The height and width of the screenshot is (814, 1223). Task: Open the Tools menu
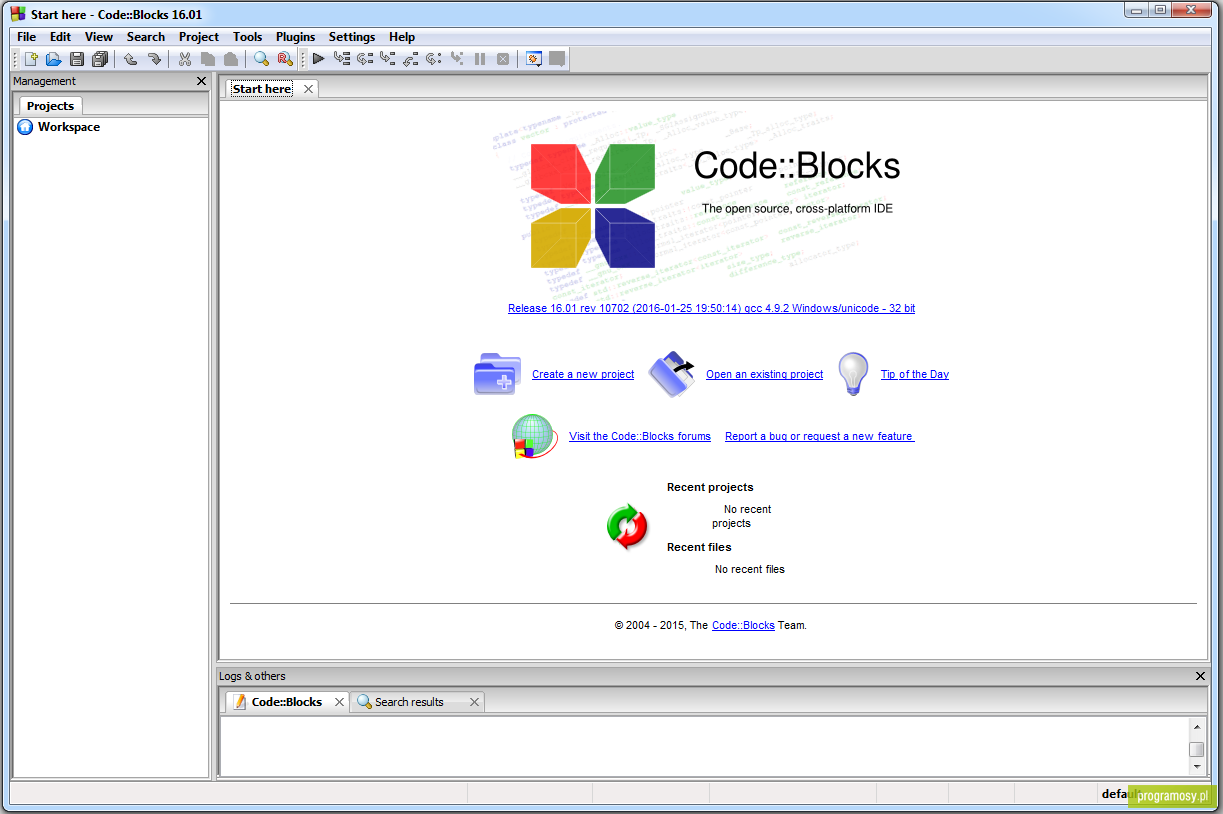[248, 37]
